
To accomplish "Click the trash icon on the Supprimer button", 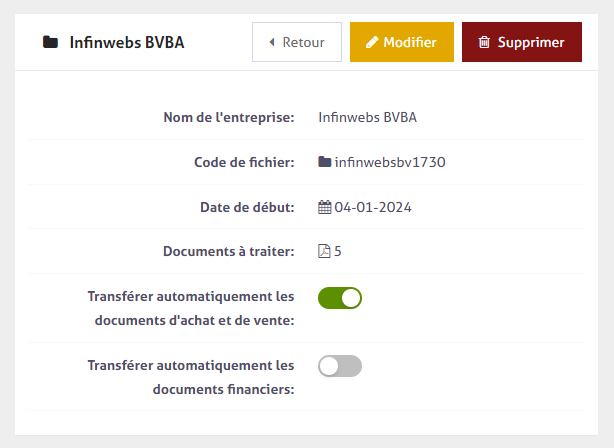I will [484, 43].
